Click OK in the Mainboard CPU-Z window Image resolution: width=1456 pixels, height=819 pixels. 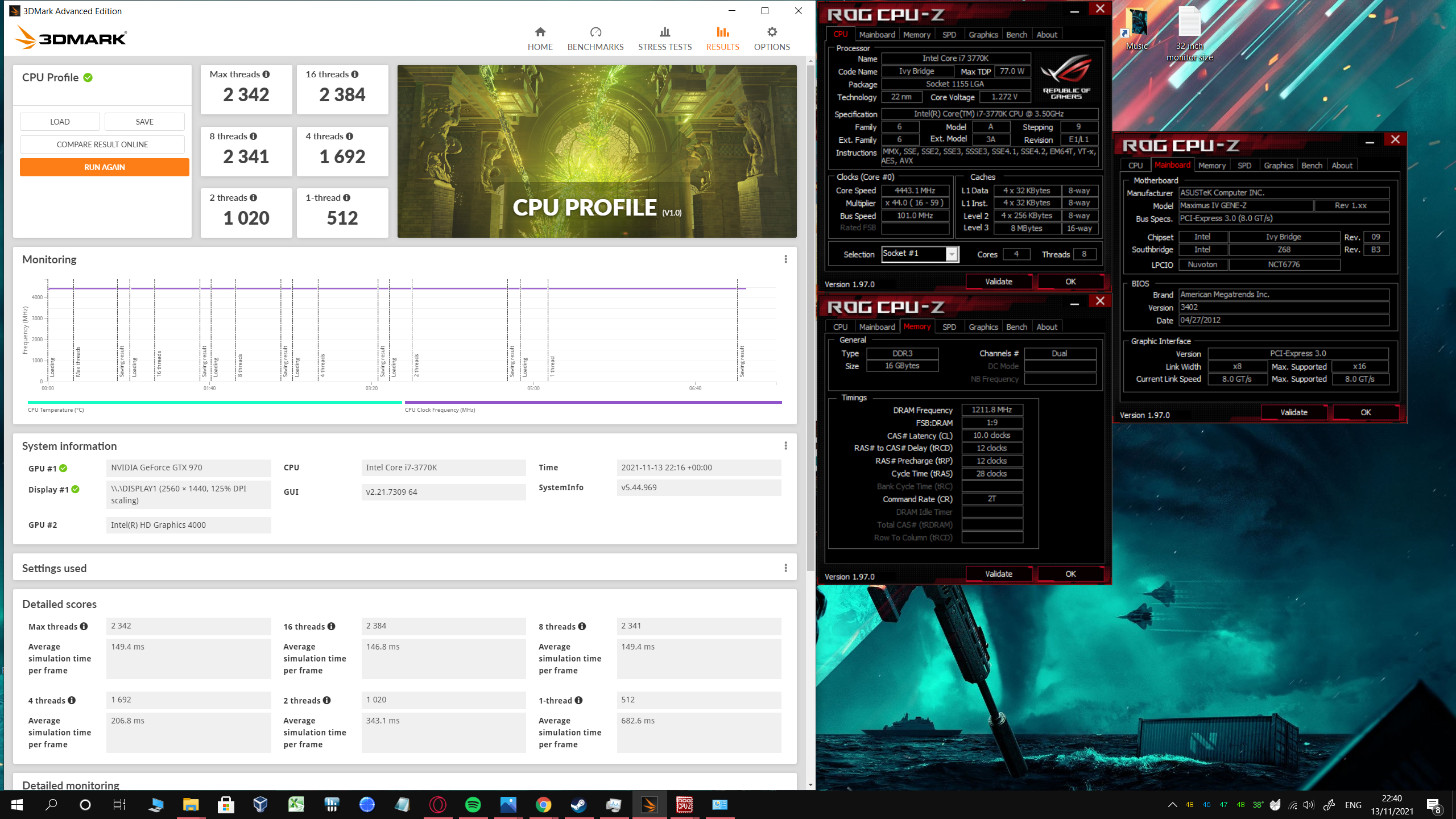click(x=1366, y=412)
